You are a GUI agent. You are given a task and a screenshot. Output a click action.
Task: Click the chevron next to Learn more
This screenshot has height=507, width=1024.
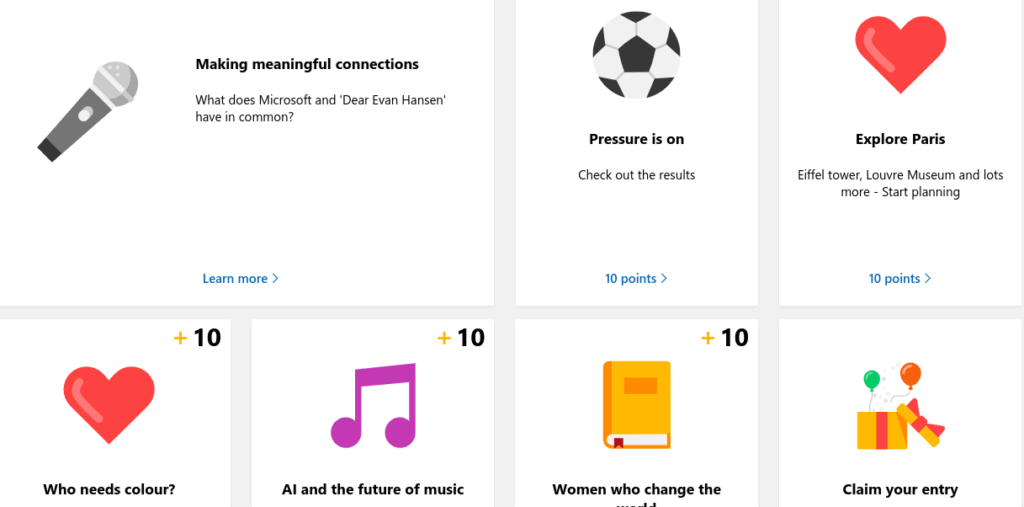(x=275, y=278)
